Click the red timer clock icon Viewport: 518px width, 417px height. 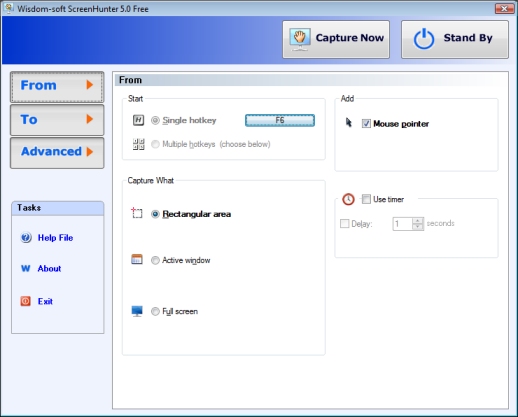pos(348,199)
